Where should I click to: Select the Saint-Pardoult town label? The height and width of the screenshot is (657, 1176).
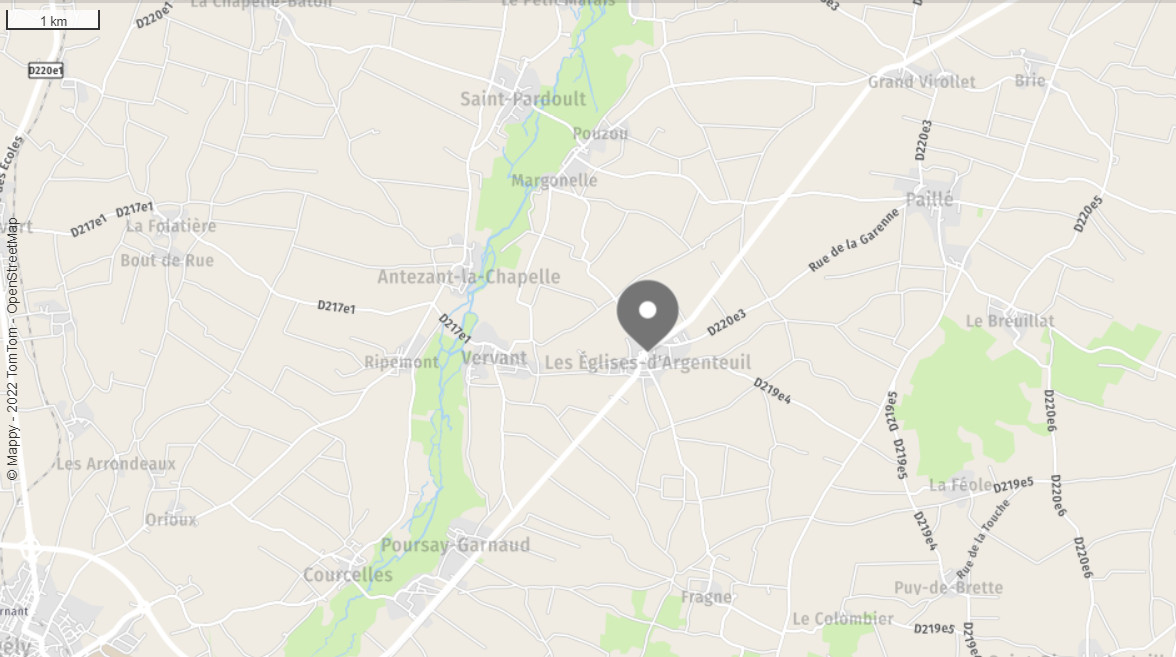pyautogui.click(x=523, y=99)
